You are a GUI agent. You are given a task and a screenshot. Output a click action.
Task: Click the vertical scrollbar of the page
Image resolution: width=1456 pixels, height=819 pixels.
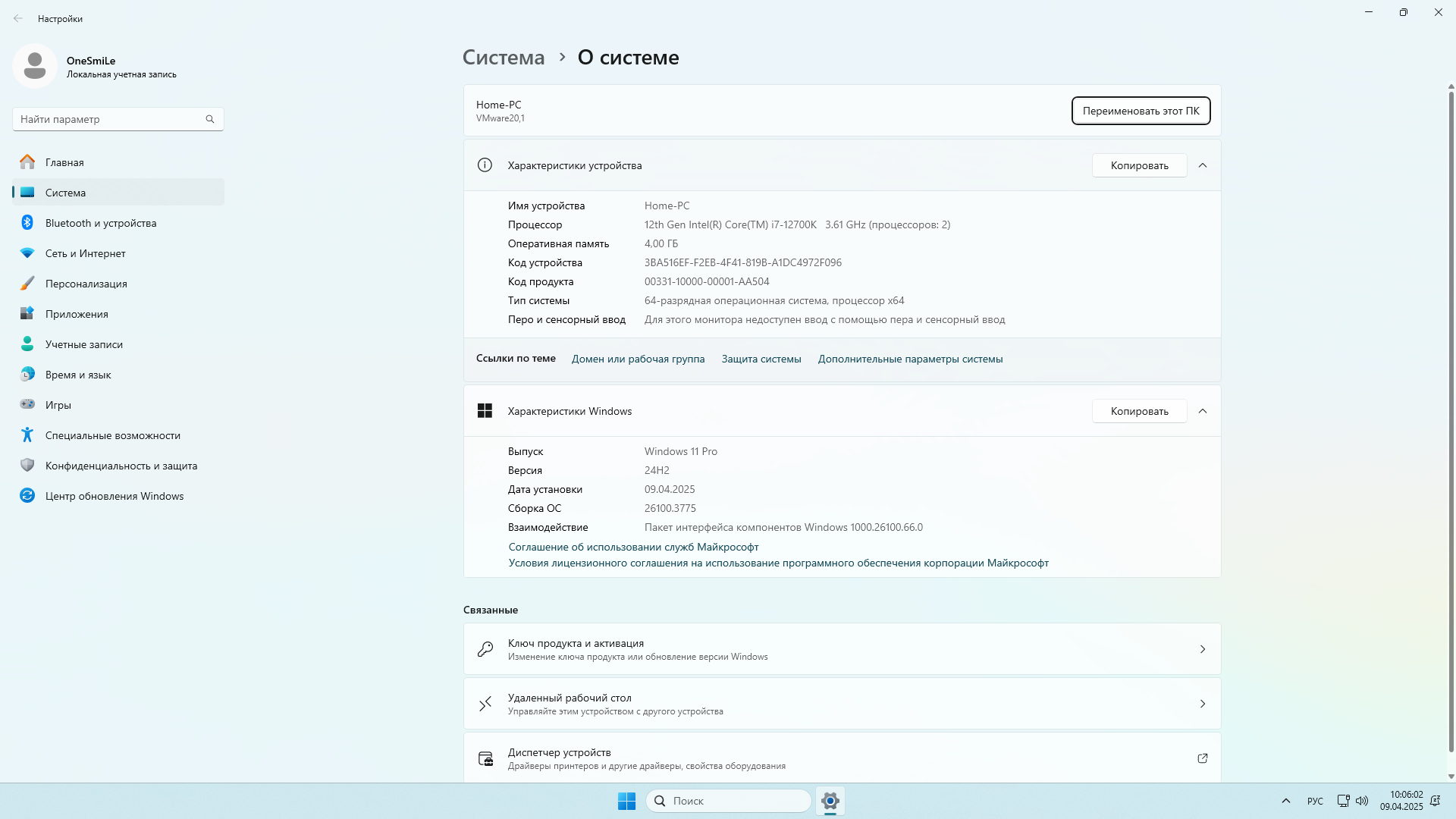pyautogui.click(x=1451, y=425)
